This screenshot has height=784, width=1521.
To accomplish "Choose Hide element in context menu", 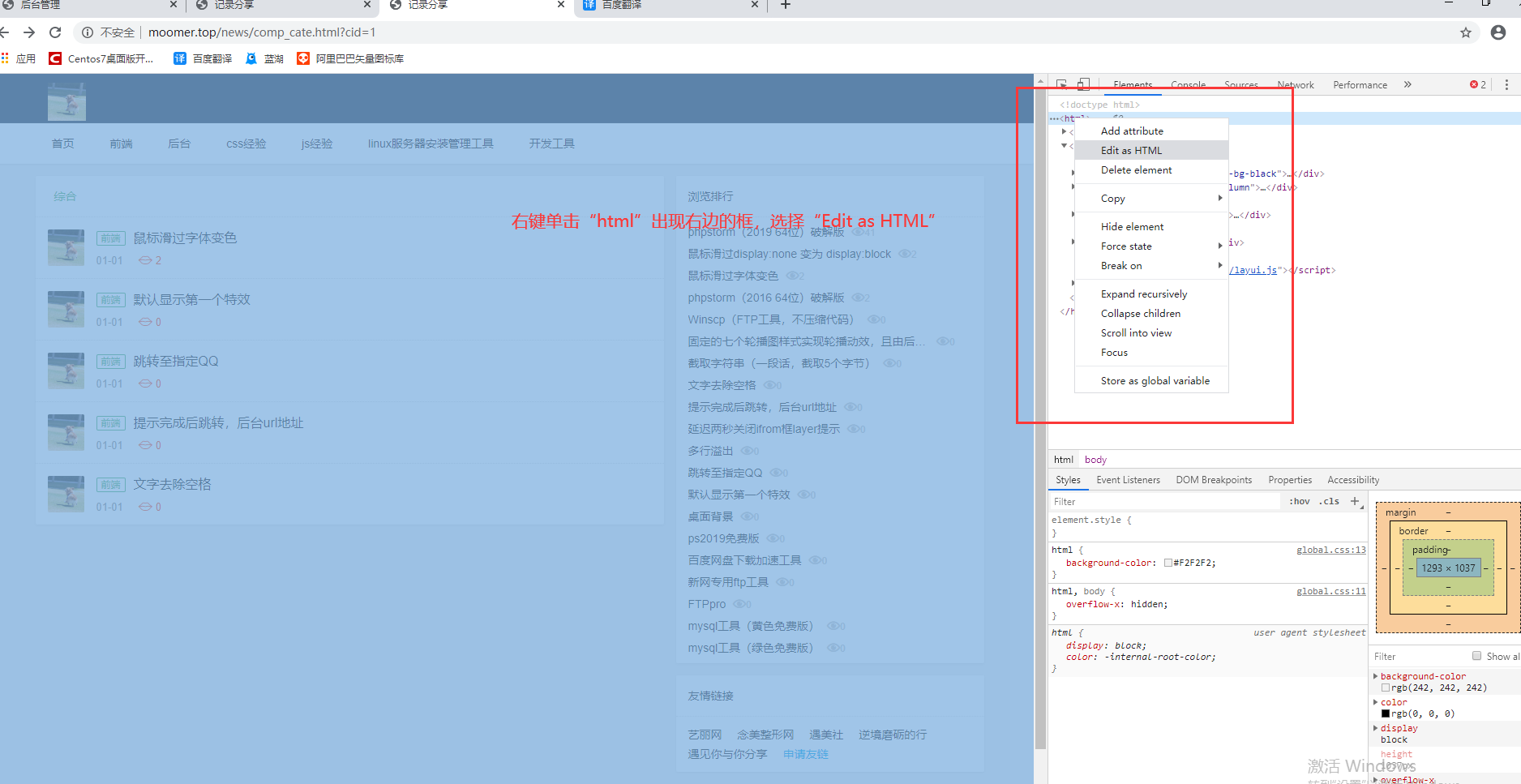I will click(1151, 227).
